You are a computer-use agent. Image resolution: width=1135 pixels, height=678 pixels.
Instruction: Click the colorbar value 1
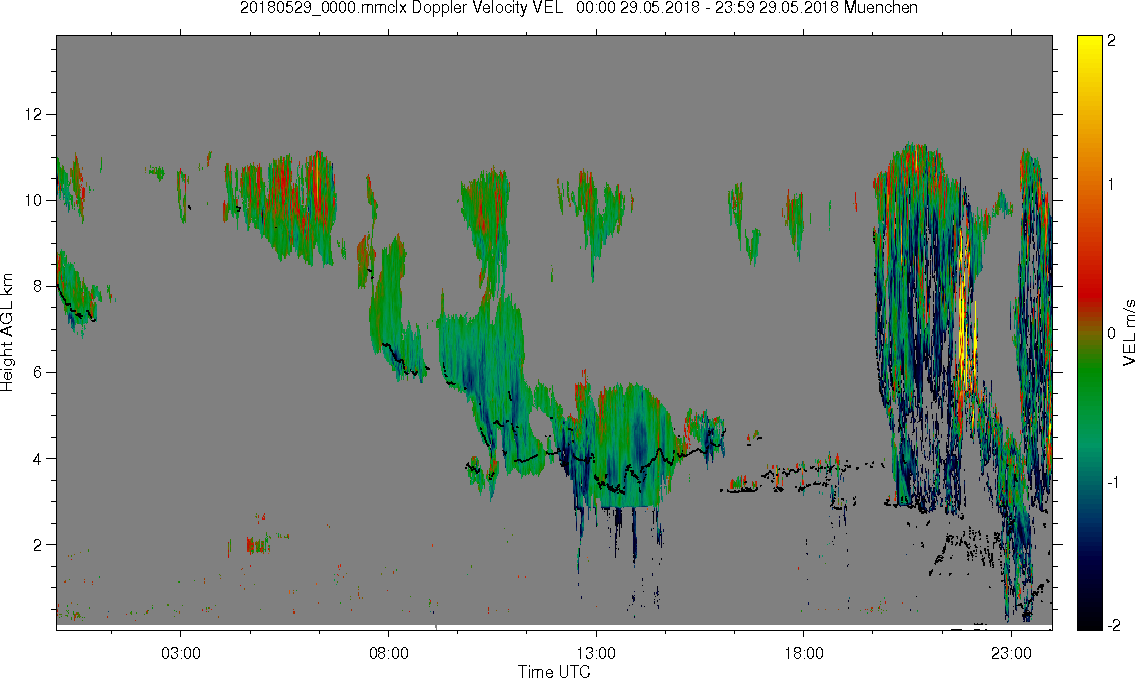[x=1112, y=185]
